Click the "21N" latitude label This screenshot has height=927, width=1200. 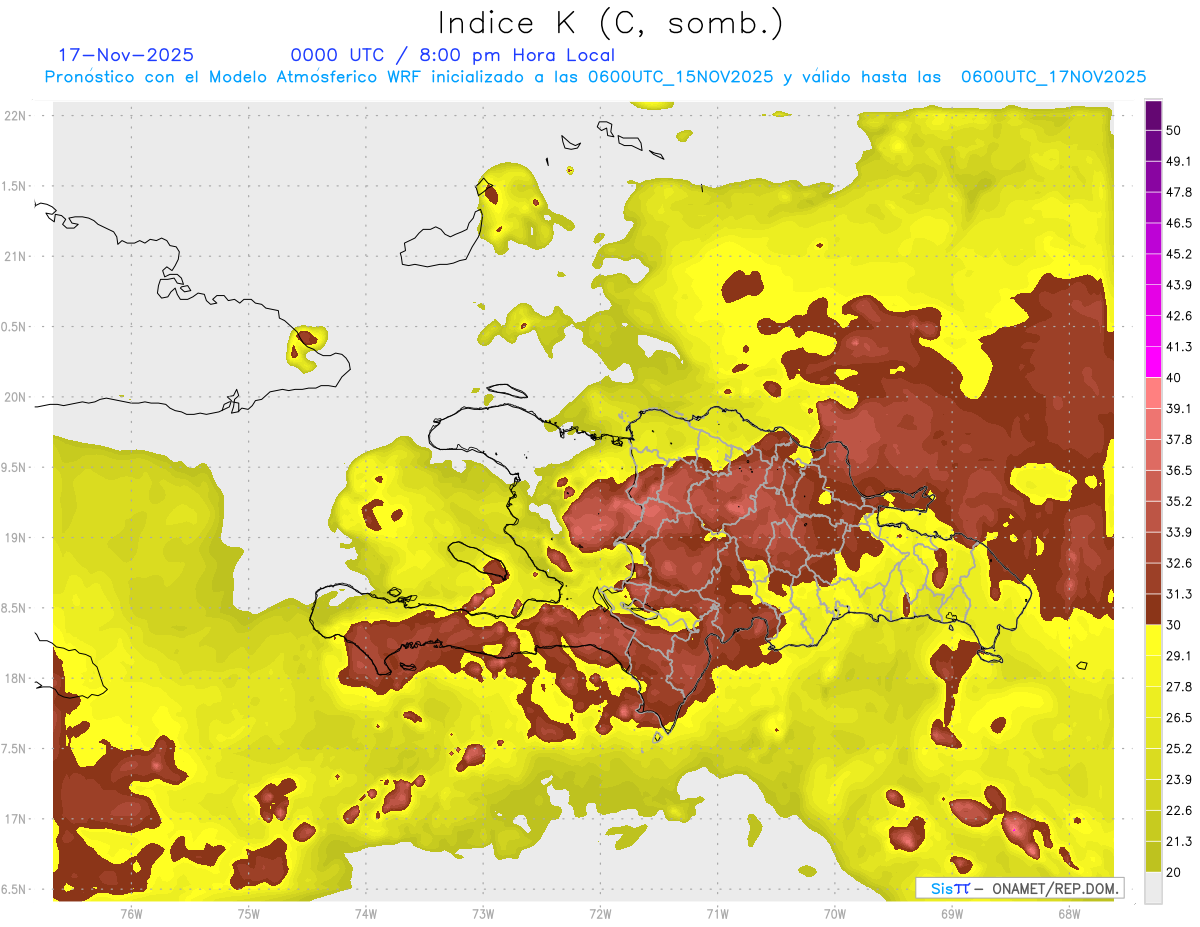(15, 257)
